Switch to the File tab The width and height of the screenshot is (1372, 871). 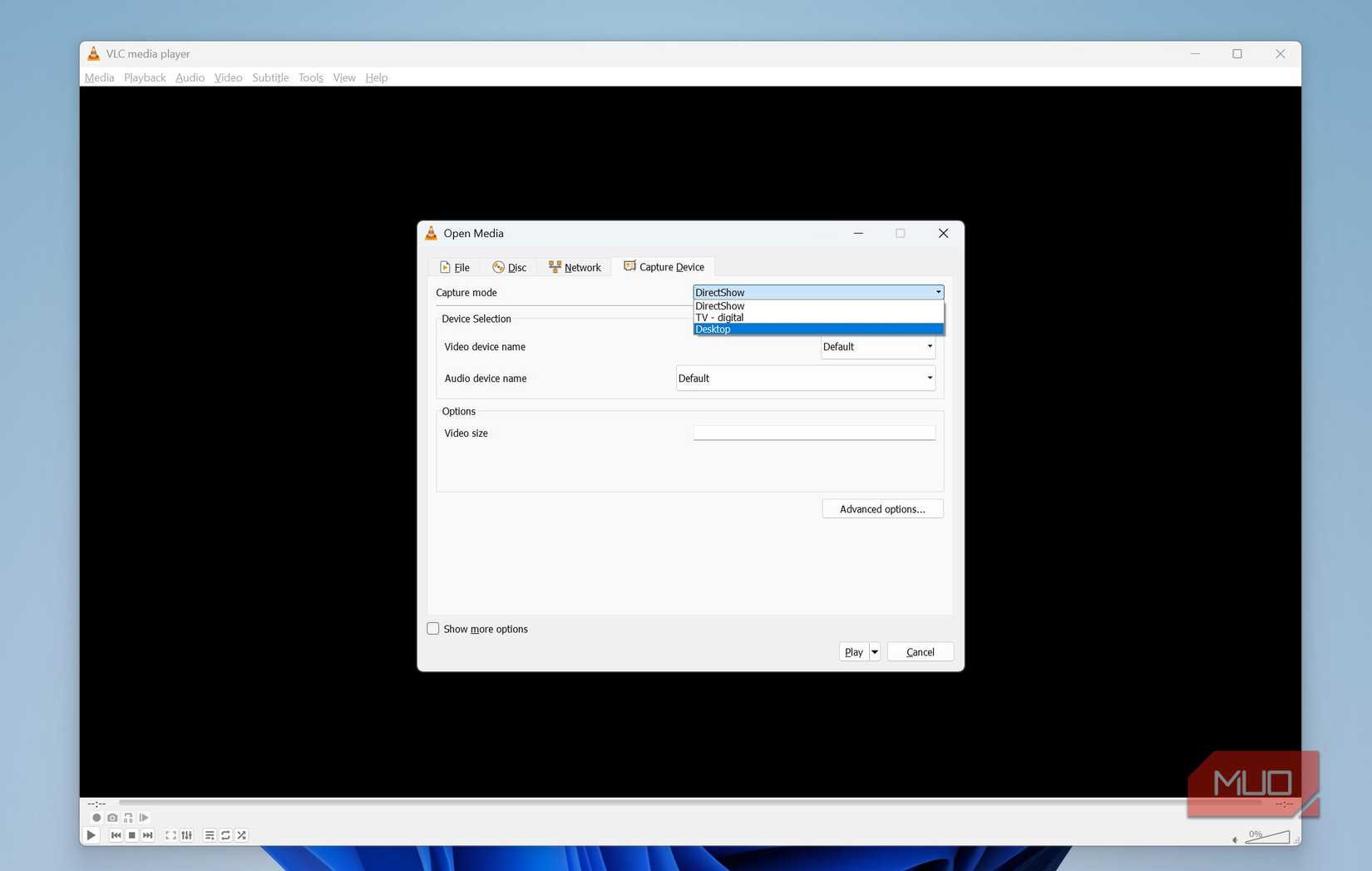455,267
